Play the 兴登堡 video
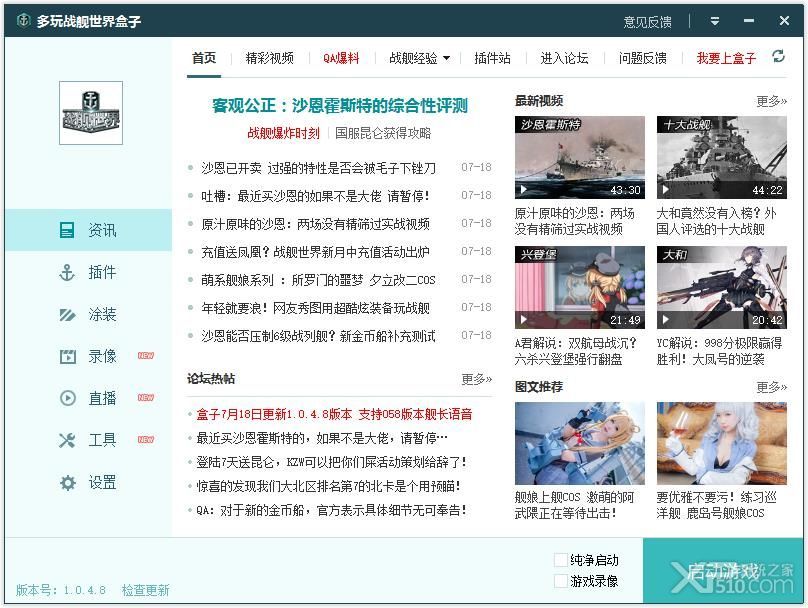808x608 pixels. [580, 288]
